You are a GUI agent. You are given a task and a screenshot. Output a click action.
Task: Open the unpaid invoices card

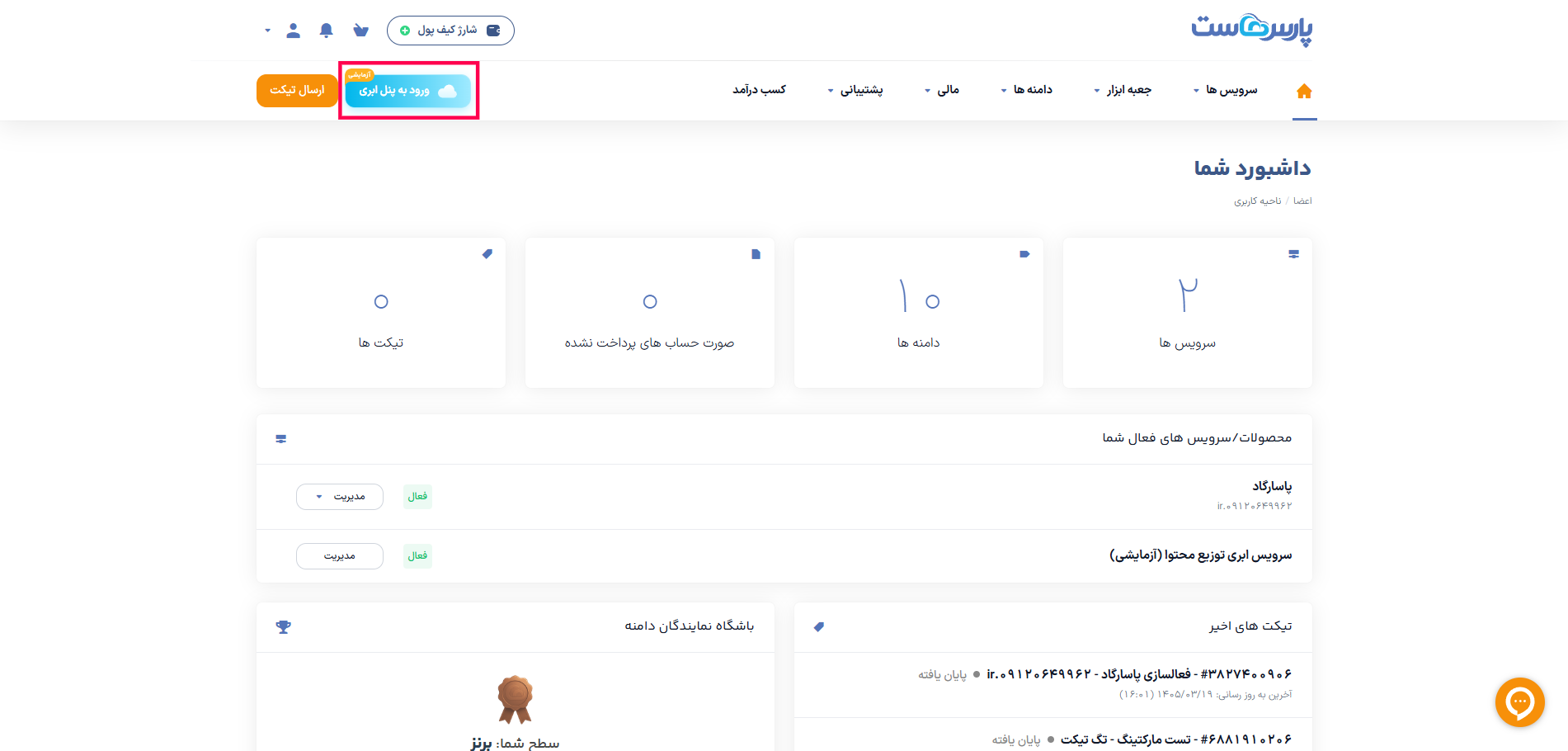pos(649,313)
